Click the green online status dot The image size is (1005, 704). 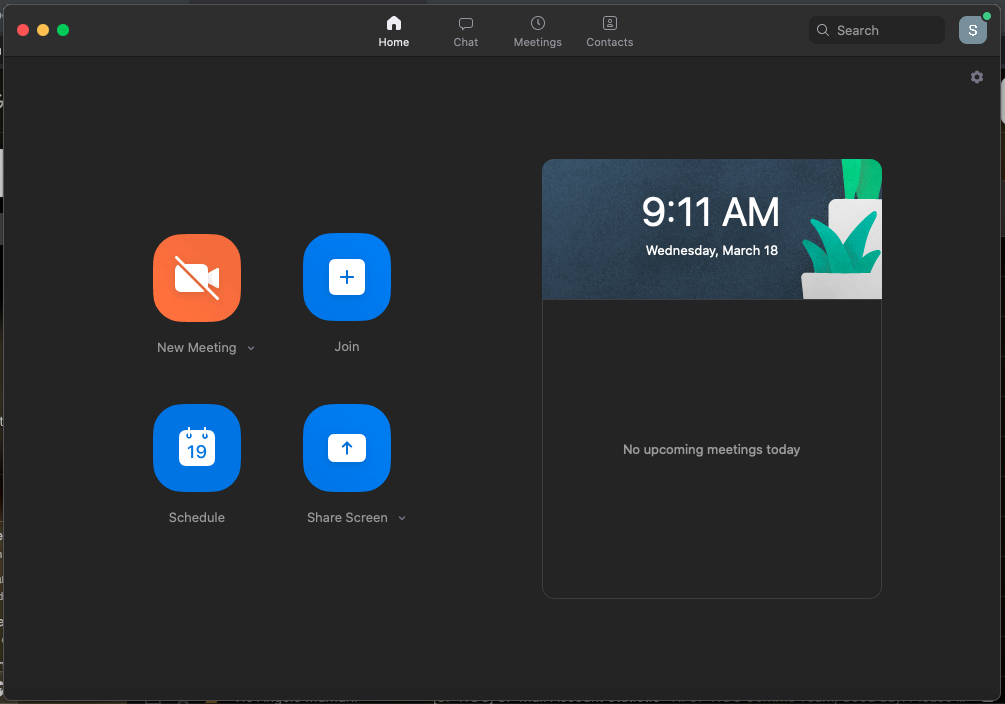(x=987, y=17)
